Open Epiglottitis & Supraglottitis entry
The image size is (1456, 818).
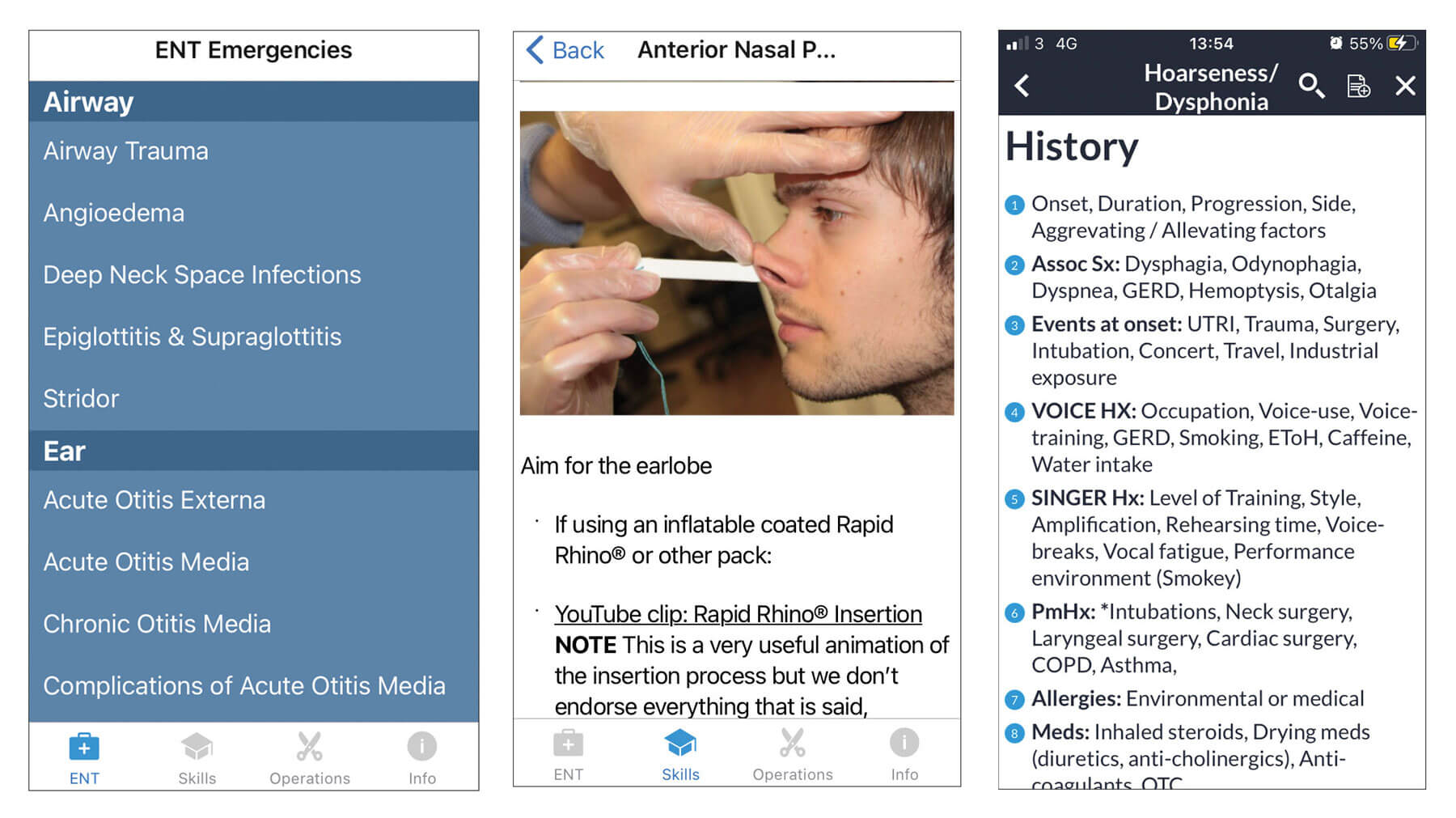pos(193,337)
